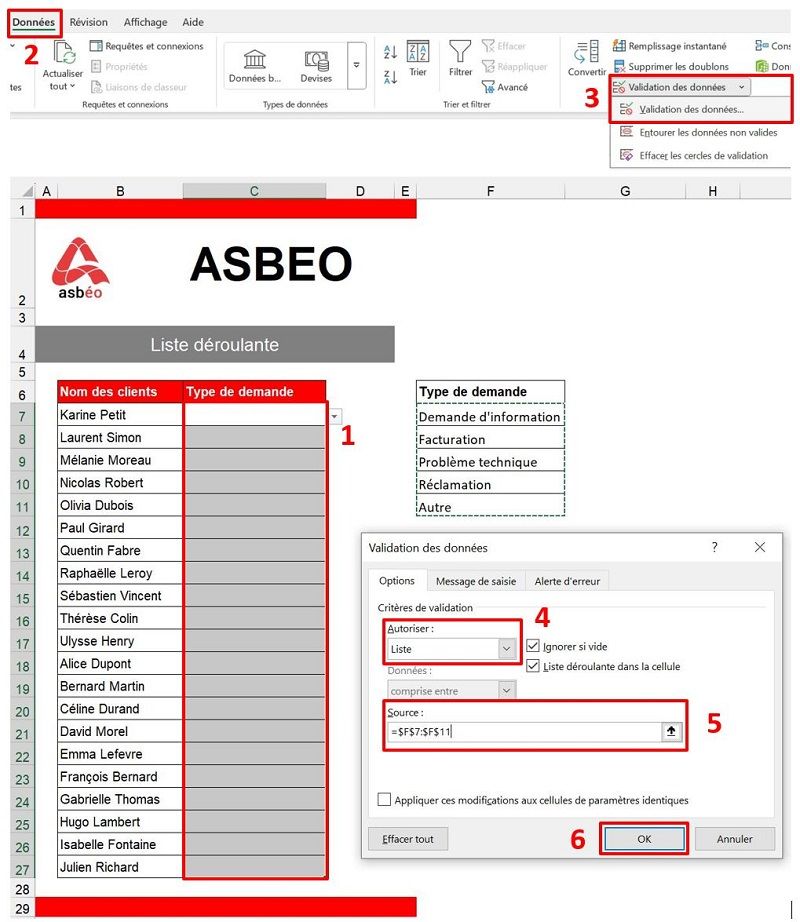Switch to the Révision ribbon tab
Image resolution: width=800 pixels, height=922 pixels.
coord(89,22)
